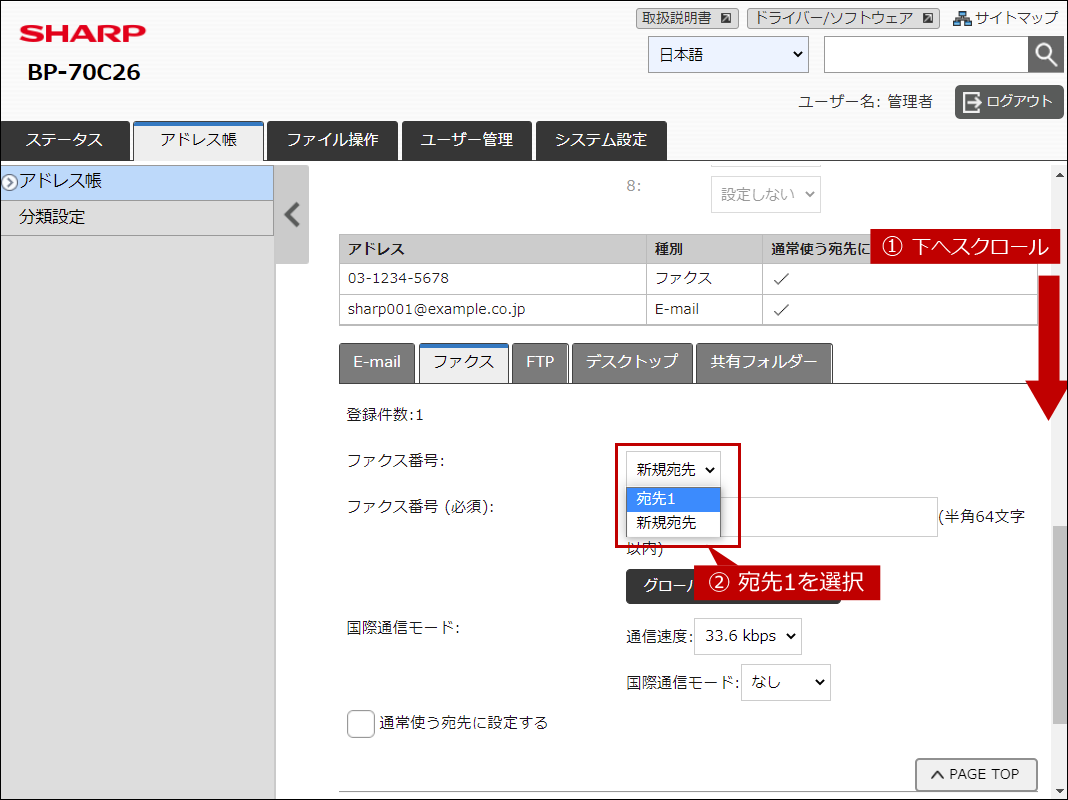Open 取扱説明書 manual external link

[686, 18]
